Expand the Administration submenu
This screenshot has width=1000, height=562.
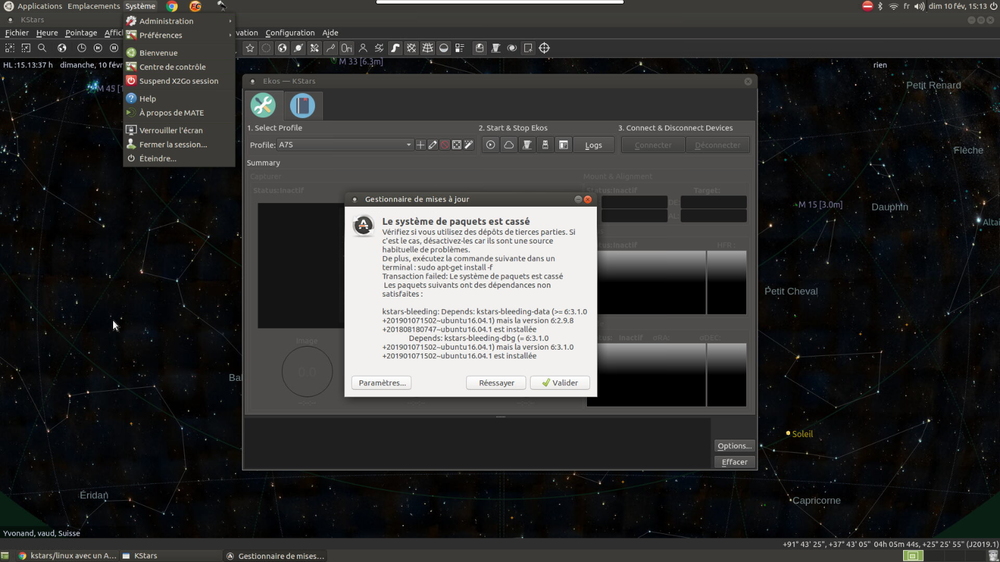pos(179,21)
